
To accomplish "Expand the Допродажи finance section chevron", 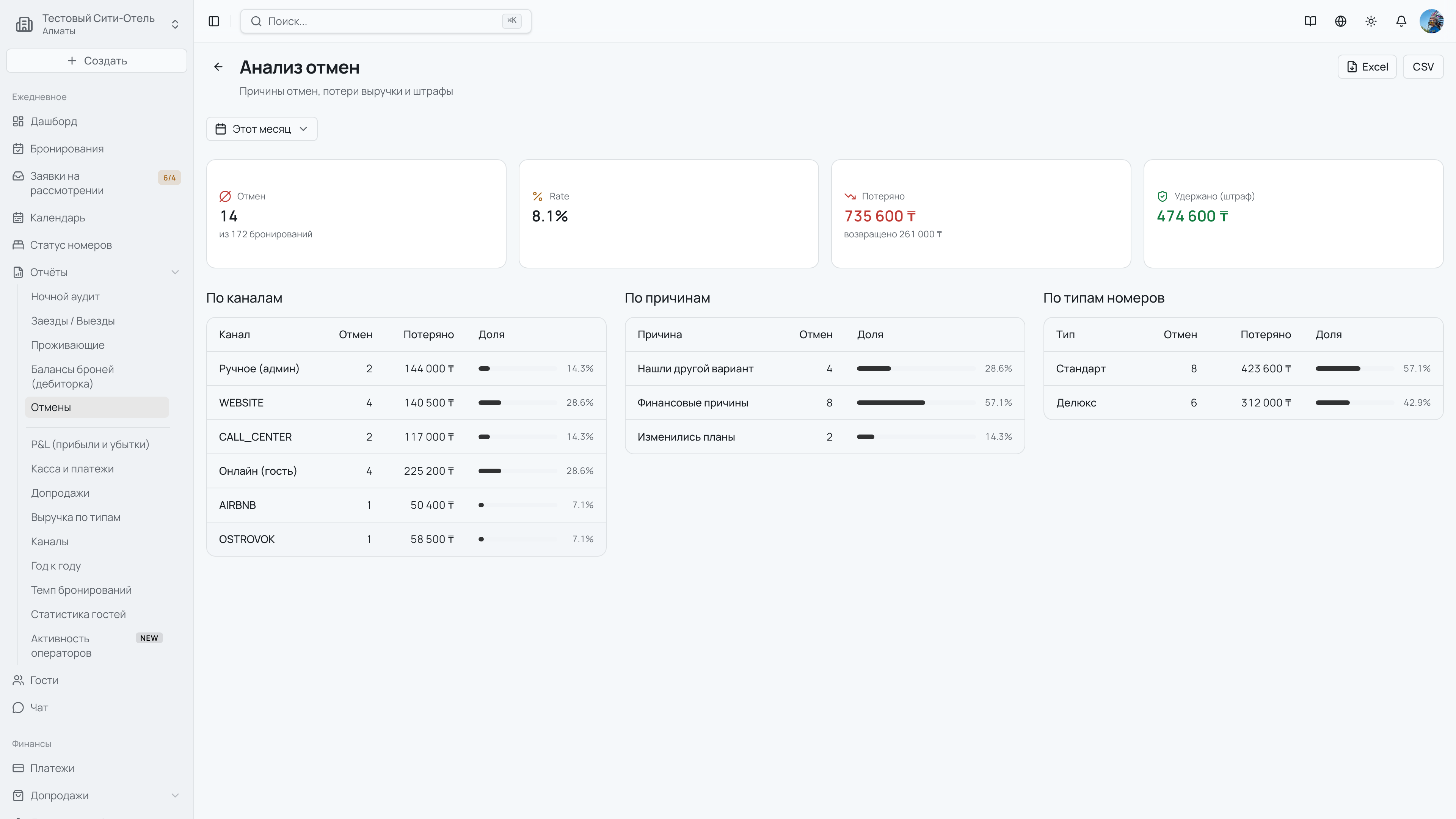I will [x=175, y=795].
